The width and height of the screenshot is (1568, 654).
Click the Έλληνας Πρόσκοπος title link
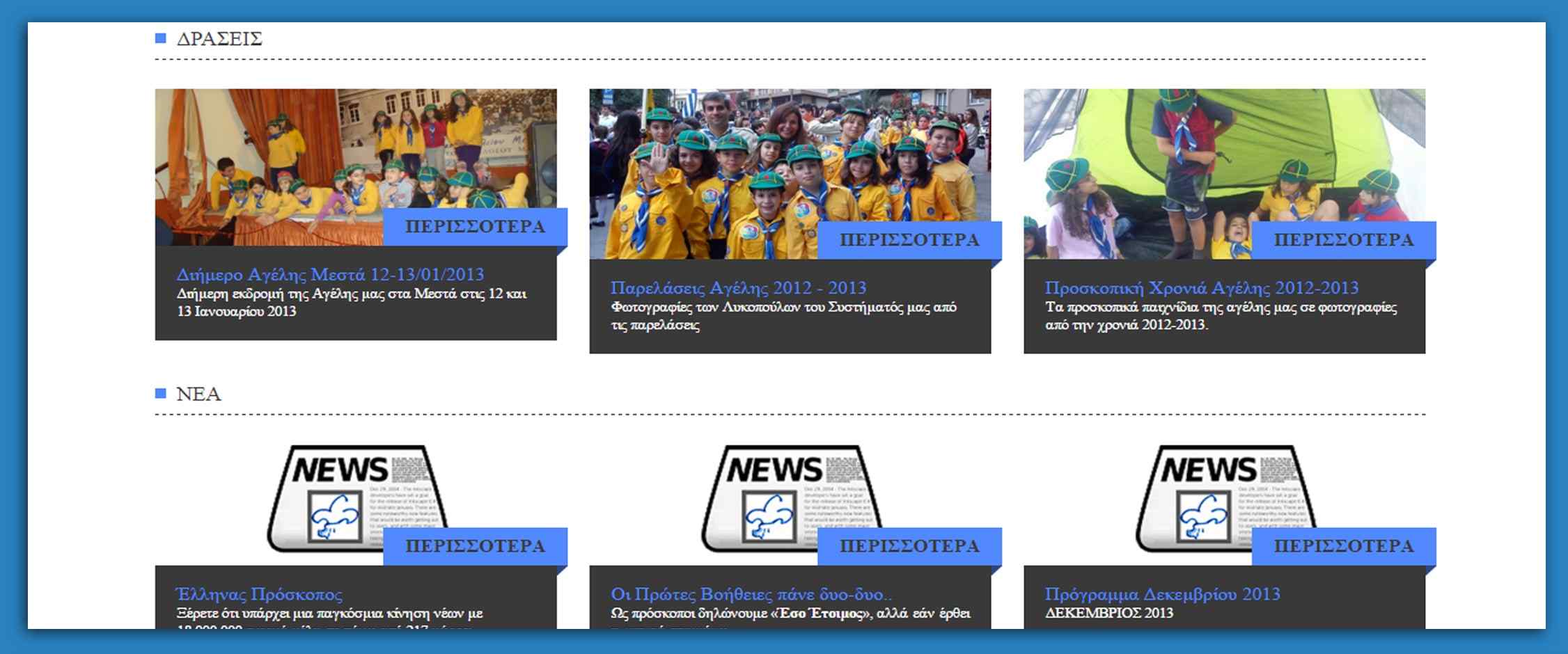click(x=259, y=594)
